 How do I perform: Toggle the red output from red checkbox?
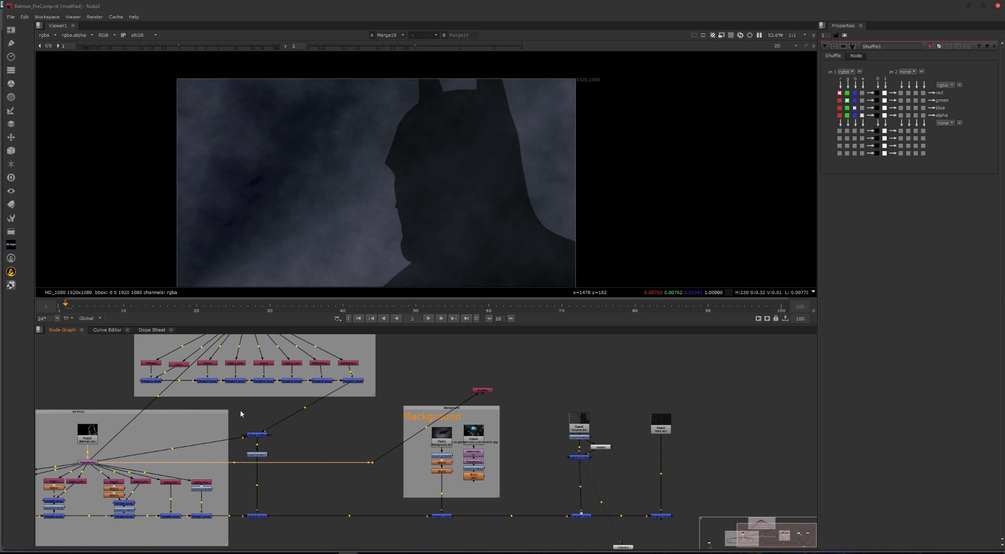pos(840,93)
